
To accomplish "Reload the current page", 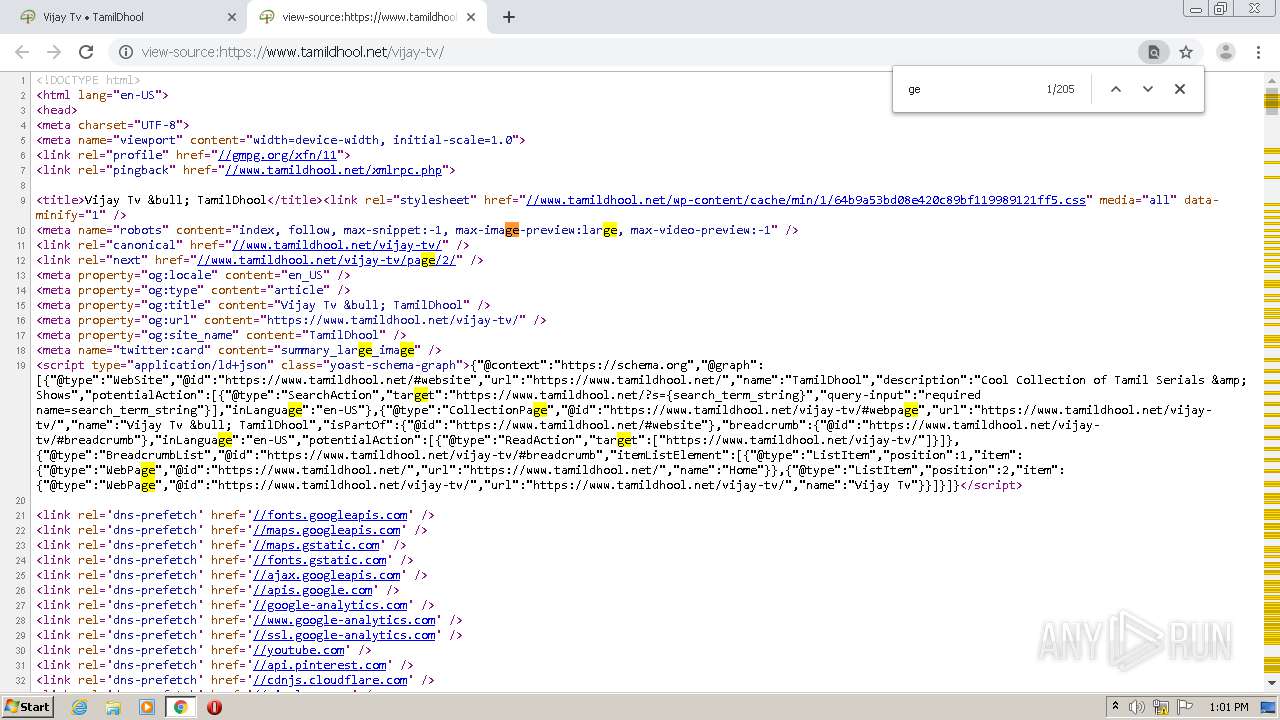I will tap(86, 52).
